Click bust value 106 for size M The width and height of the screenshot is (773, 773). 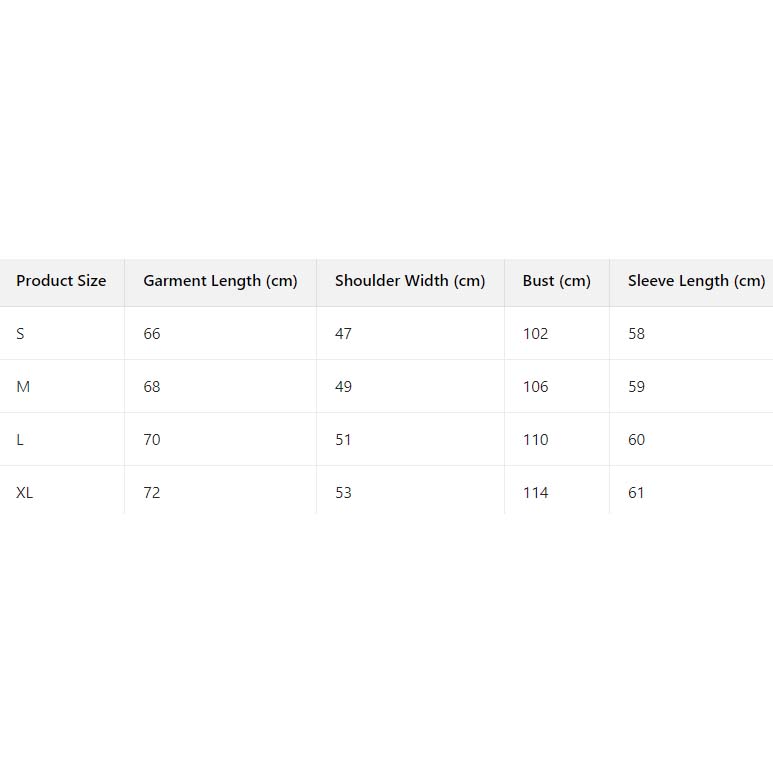[535, 387]
